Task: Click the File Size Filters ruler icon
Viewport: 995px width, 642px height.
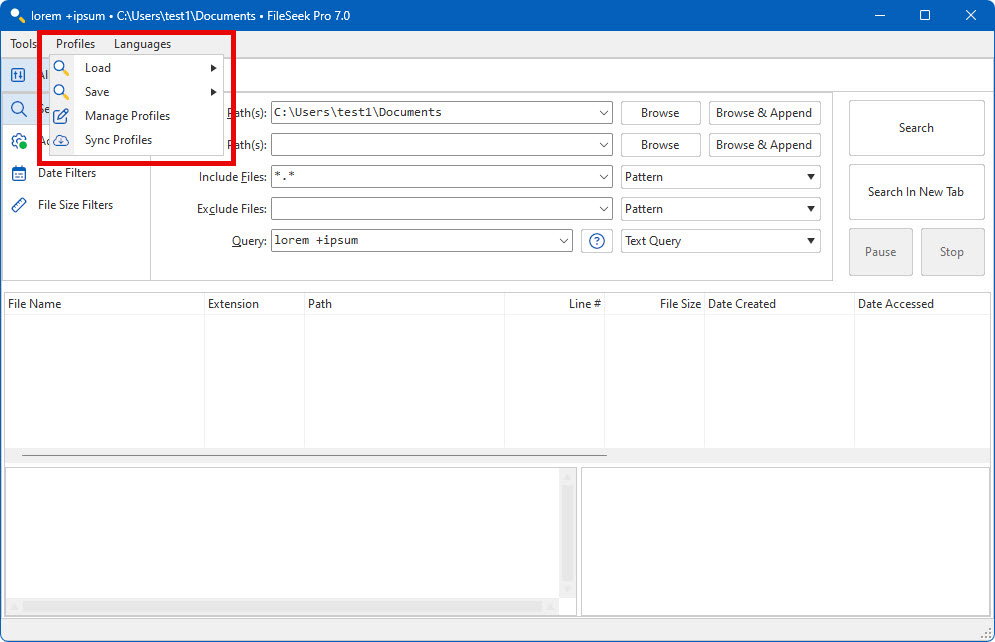Action: 19,205
